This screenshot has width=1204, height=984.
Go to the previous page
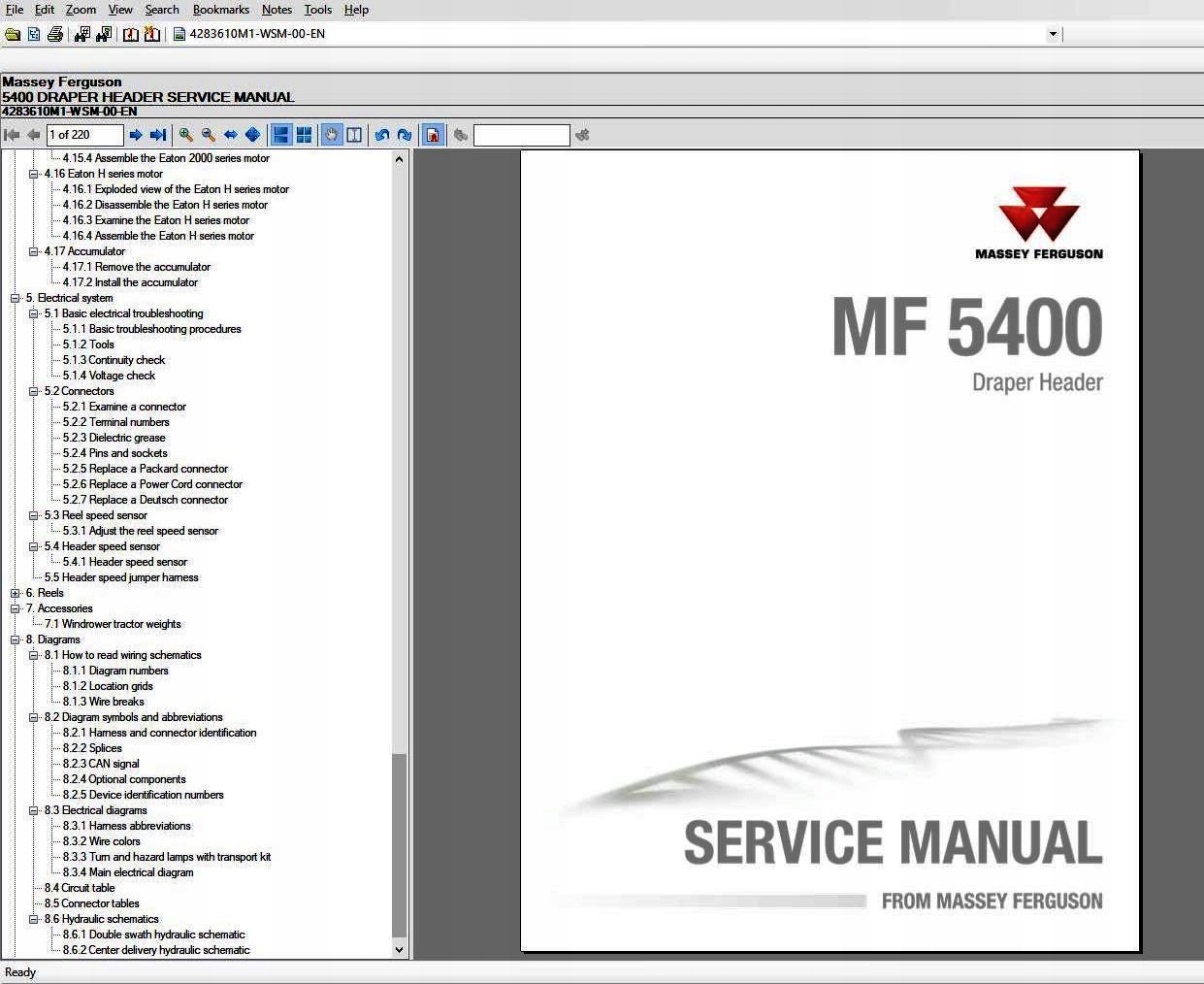34,135
